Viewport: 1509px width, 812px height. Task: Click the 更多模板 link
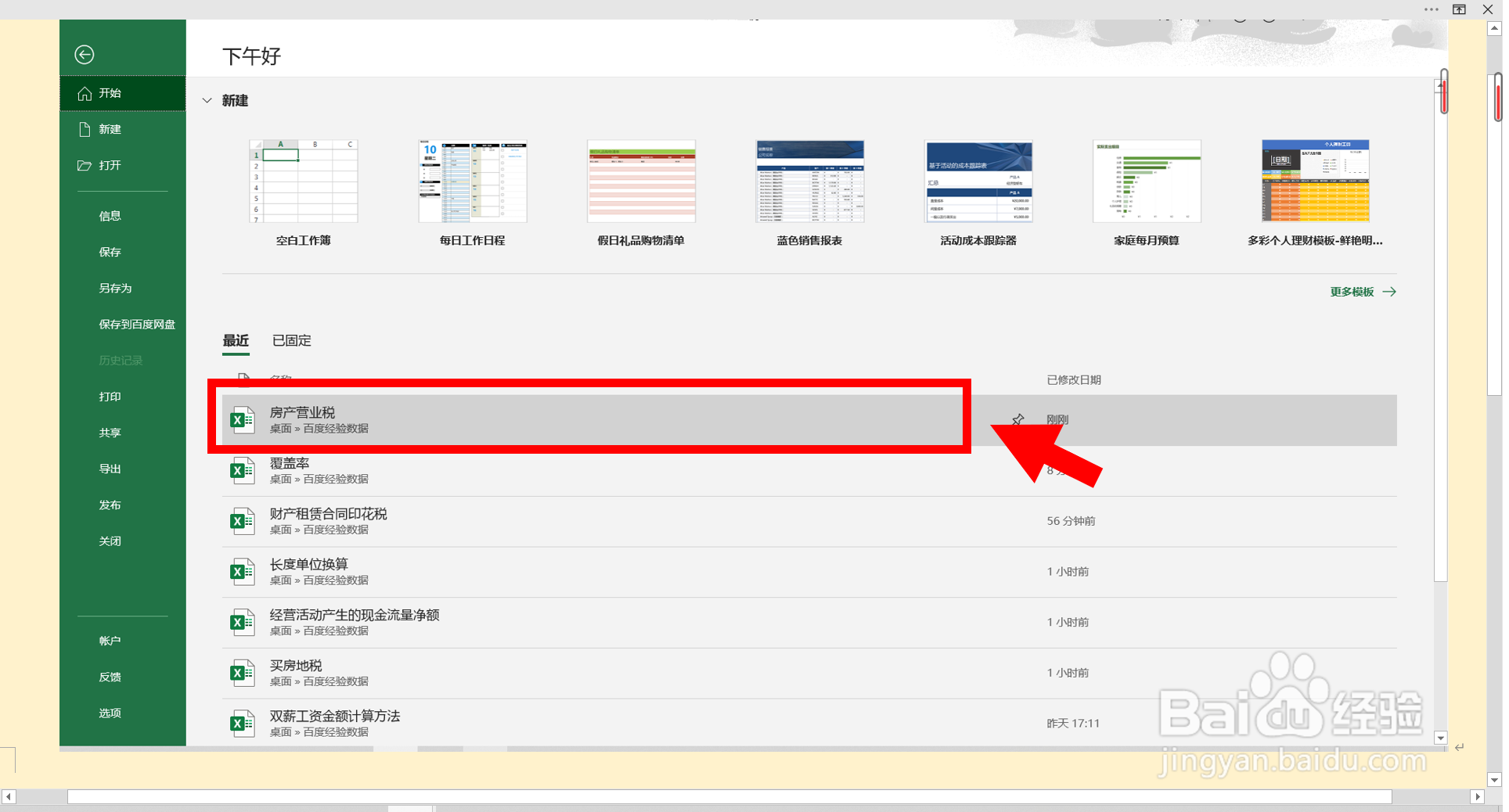[x=1352, y=291]
